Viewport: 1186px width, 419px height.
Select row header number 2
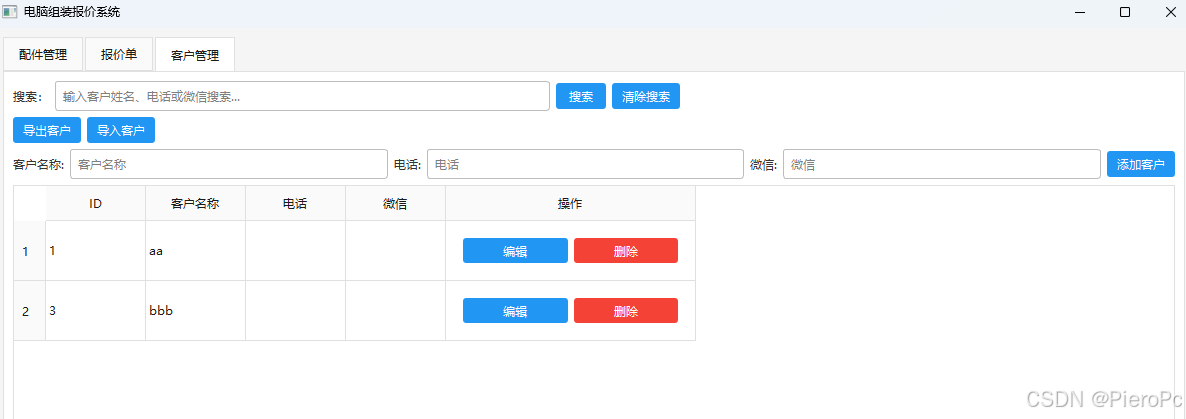tap(29, 311)
